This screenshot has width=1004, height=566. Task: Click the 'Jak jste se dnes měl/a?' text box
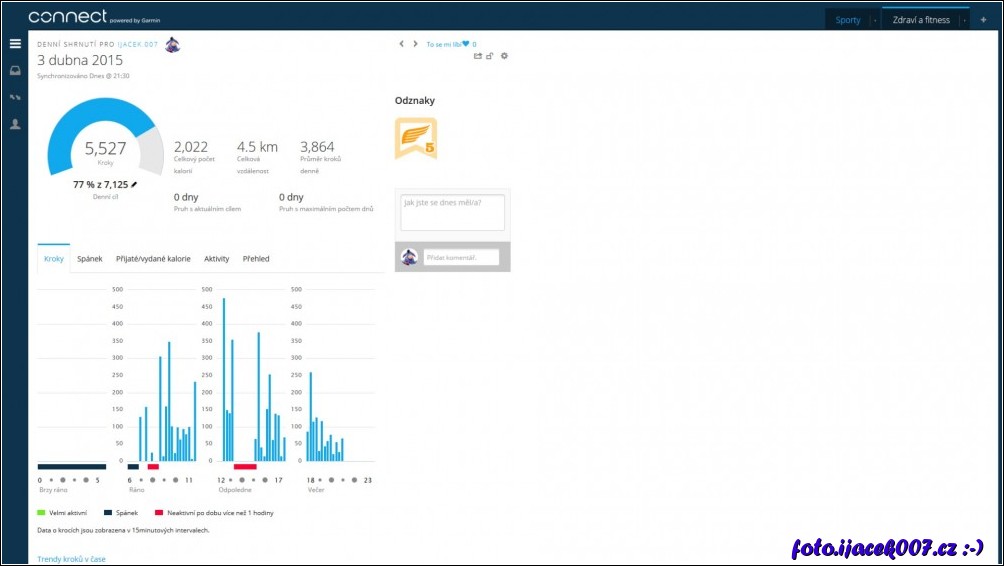(452, 212)
